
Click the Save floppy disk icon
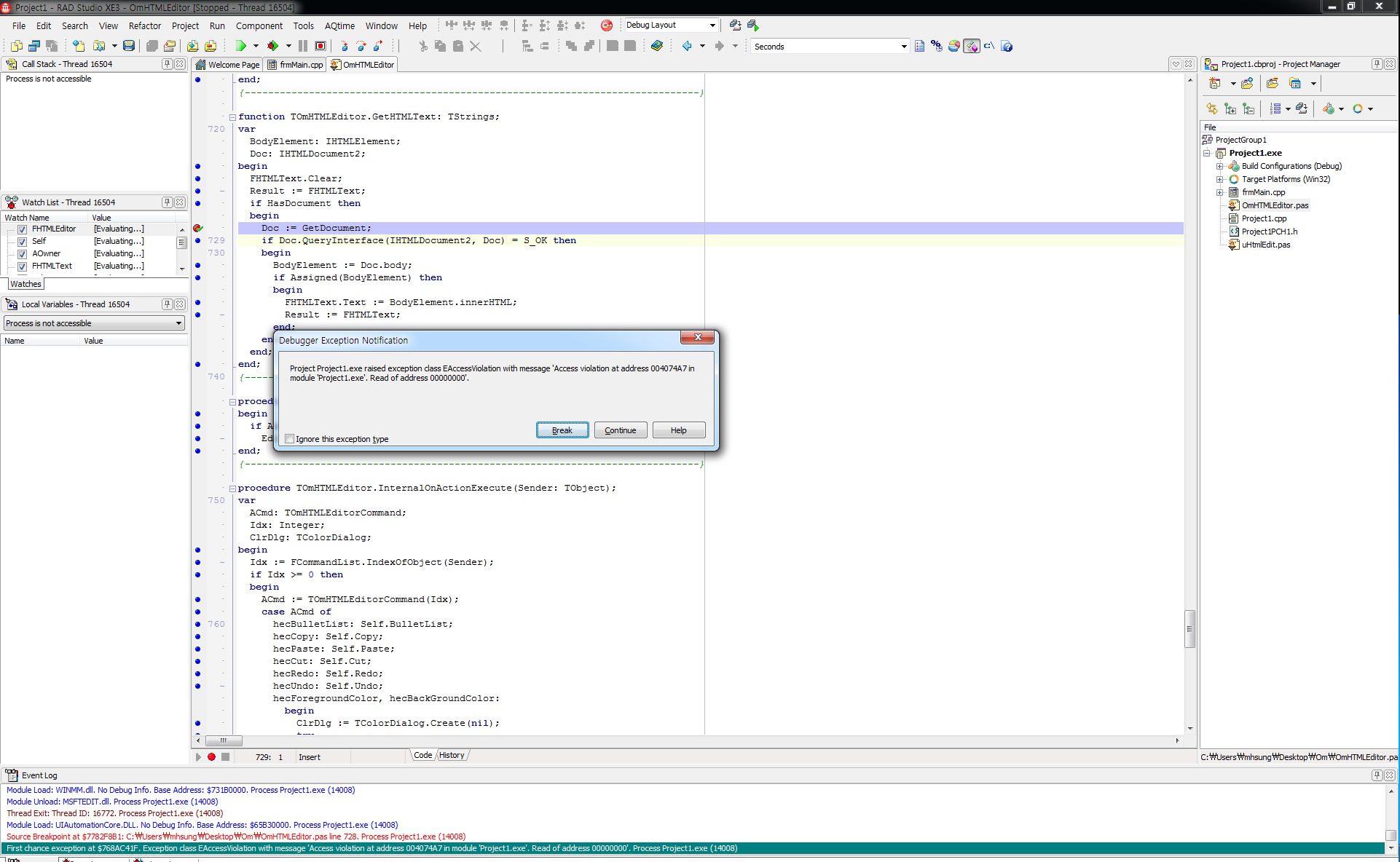click(129, 46)
